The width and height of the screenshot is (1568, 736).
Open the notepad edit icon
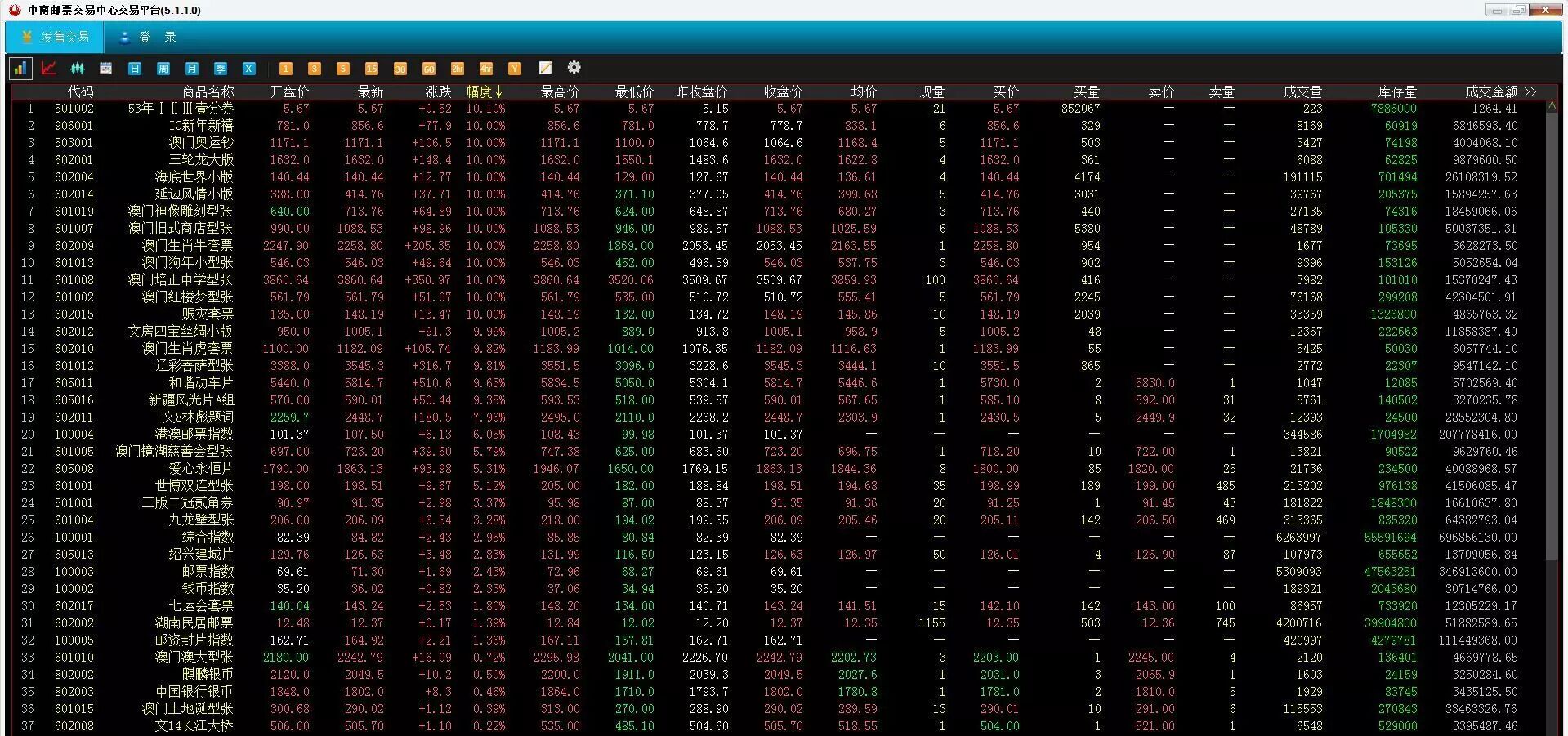pyautogui.click(x=546, y=68)
